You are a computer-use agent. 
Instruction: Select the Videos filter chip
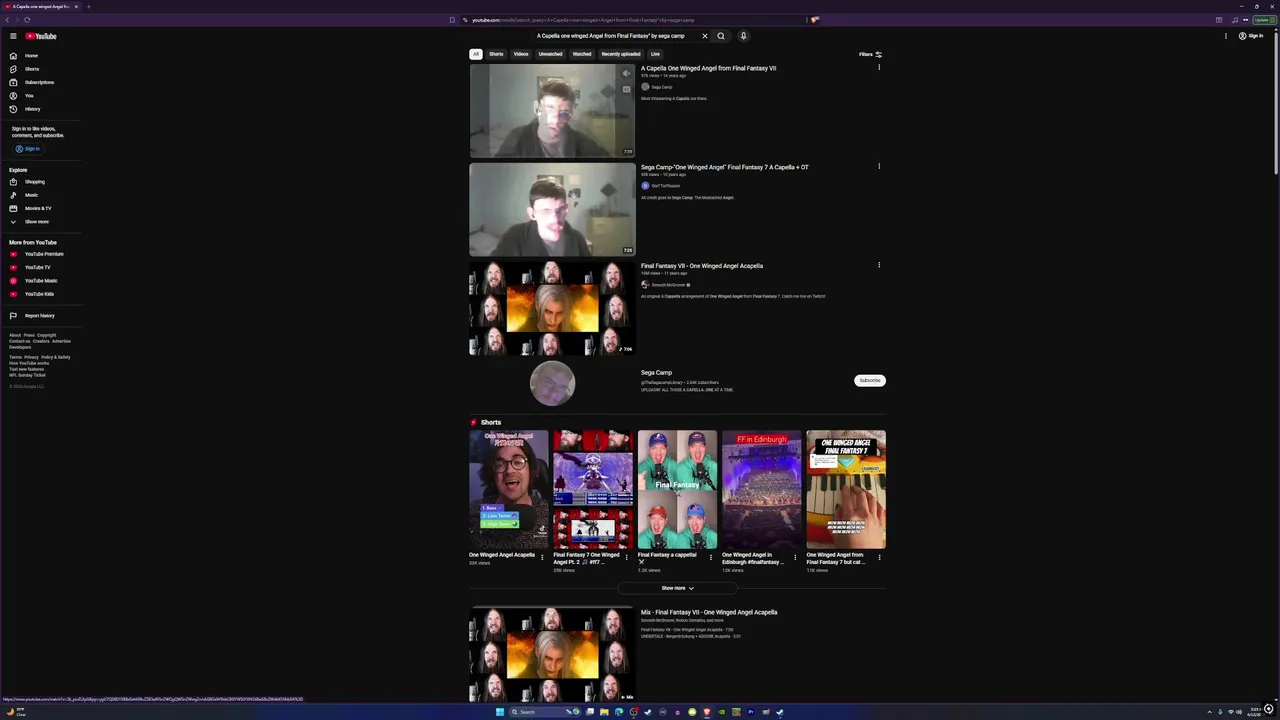coord(521,54)
